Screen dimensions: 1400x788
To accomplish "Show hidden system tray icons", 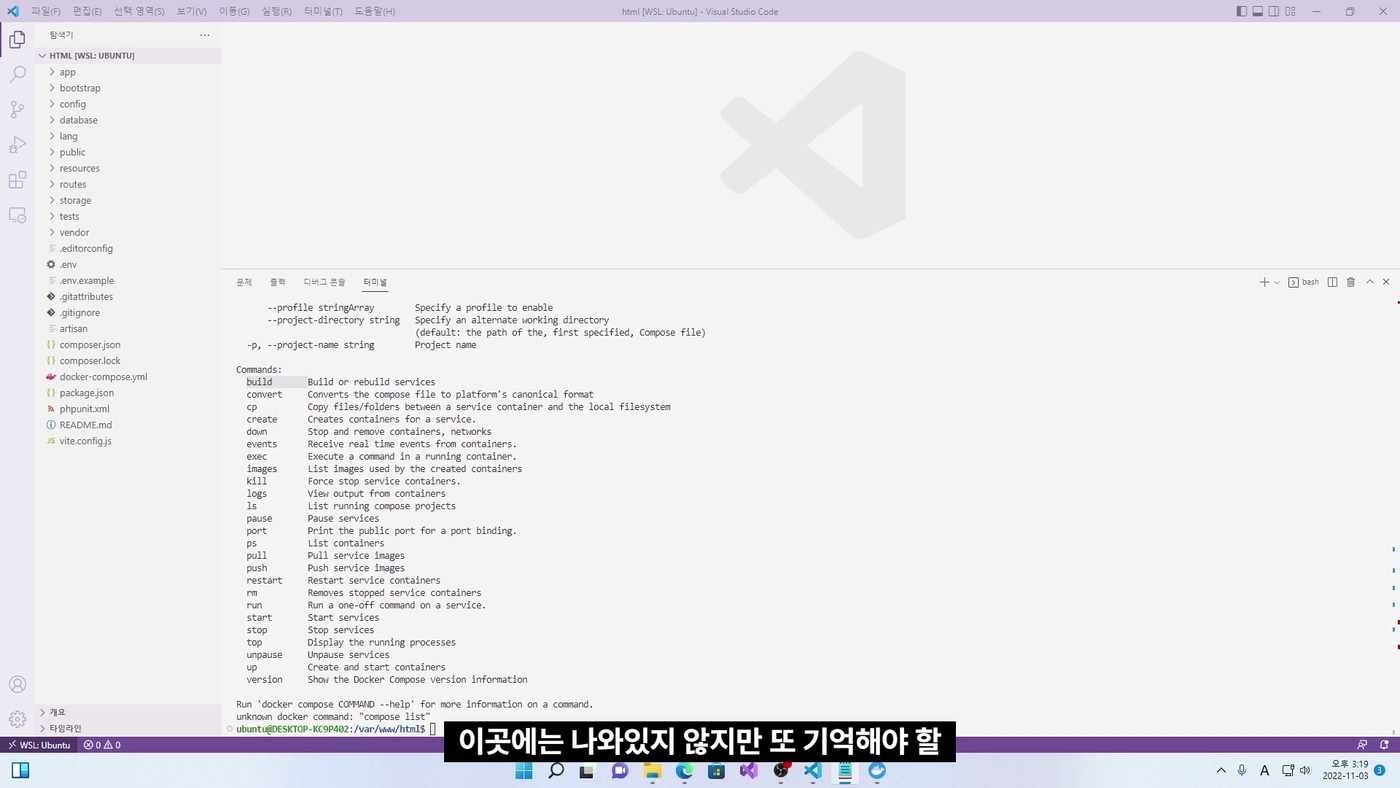I will click(x=1221, y=771).
